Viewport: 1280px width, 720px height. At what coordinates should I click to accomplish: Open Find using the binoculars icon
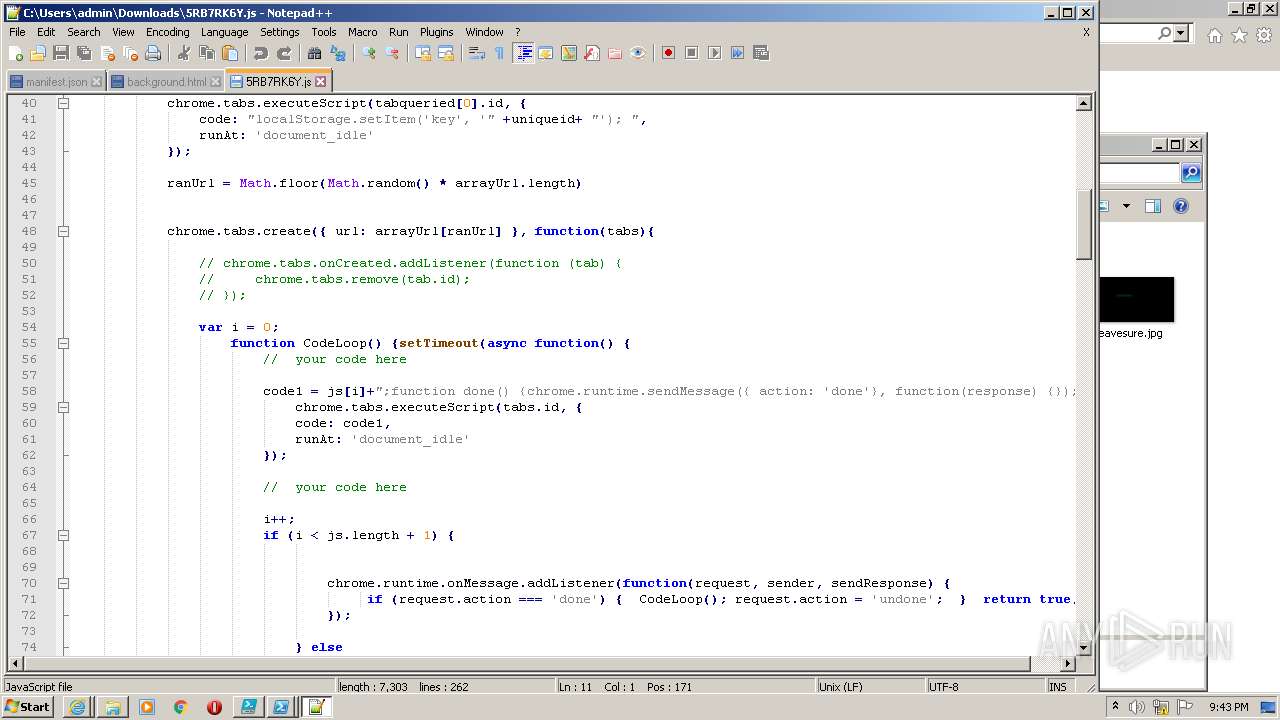(315, 53)
